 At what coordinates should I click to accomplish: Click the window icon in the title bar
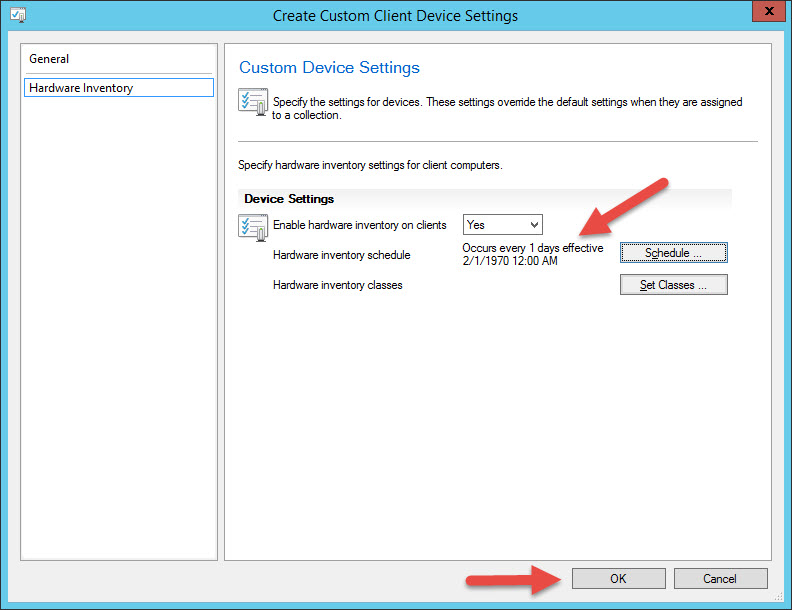17,16
